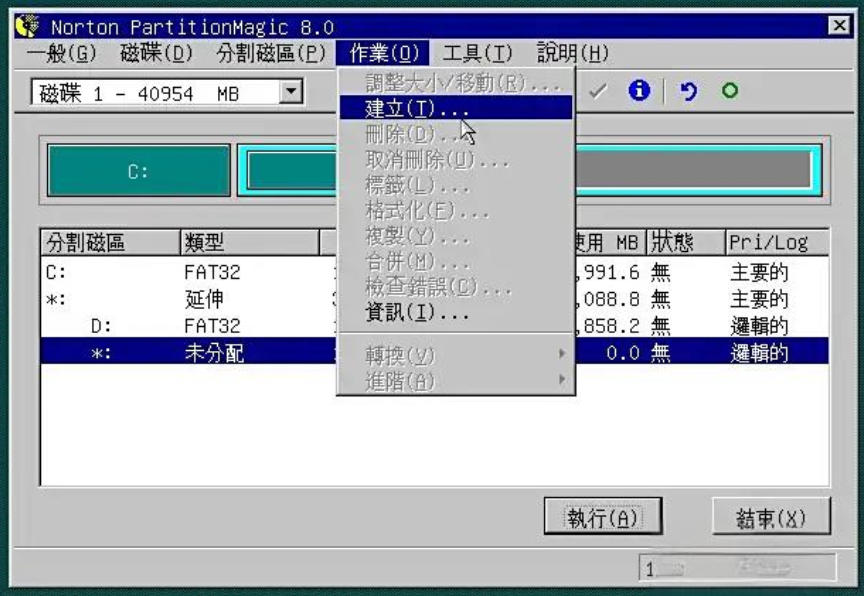Click the 格式化(F)... menu entry

click(456, 210)
